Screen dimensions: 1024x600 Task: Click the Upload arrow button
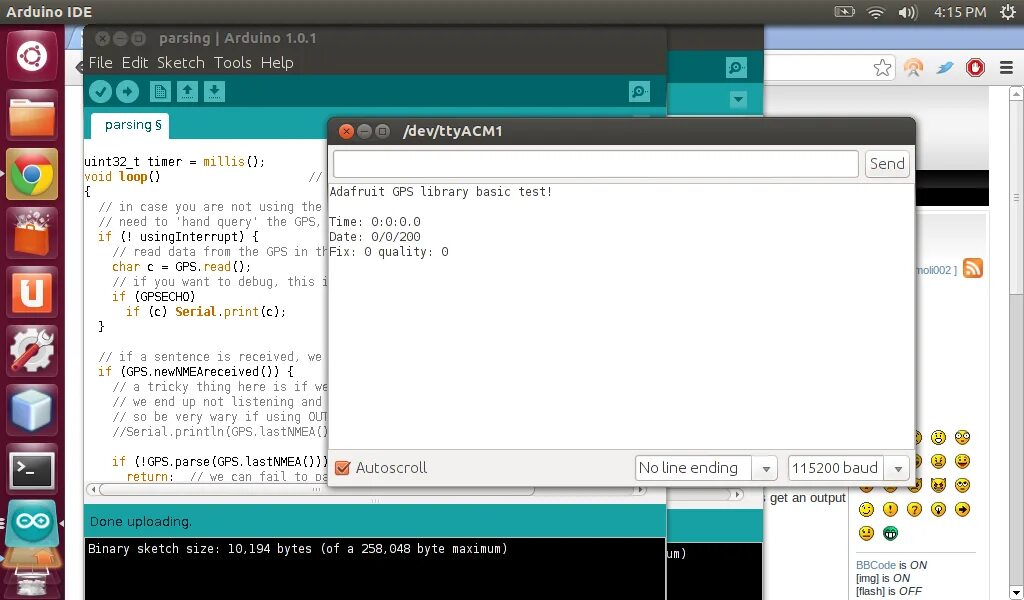point(127,91)
